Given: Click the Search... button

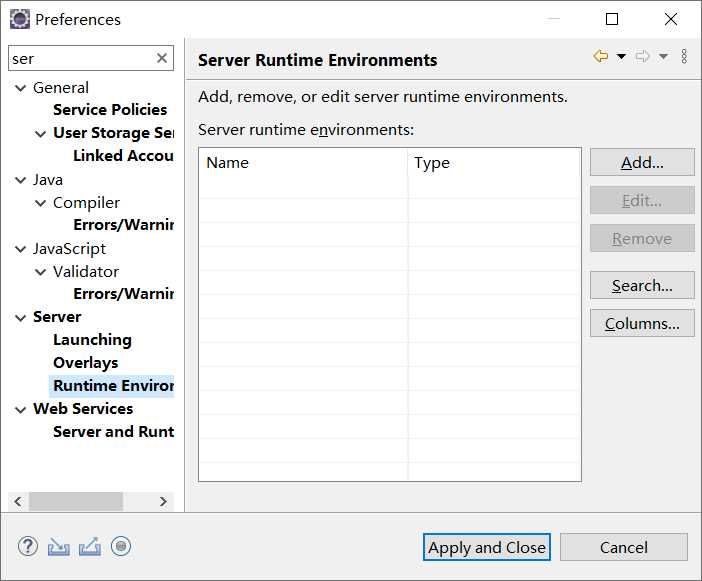Looking at the screenshot, I should coord(642,286).
